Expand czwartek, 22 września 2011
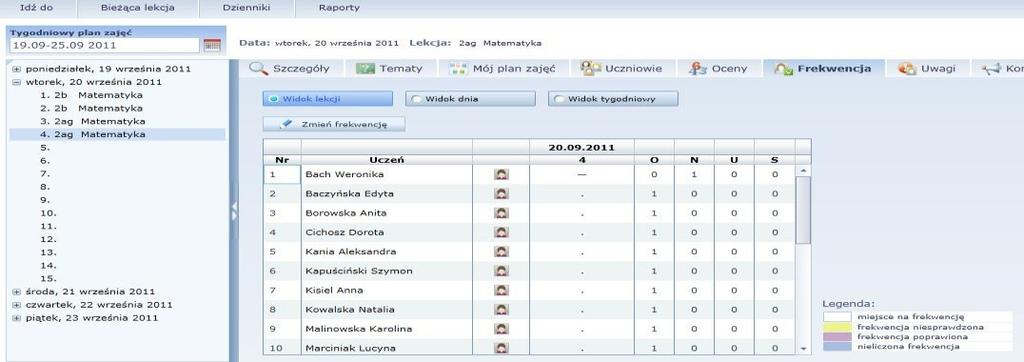1024x362 pixels. coord(17,304)
